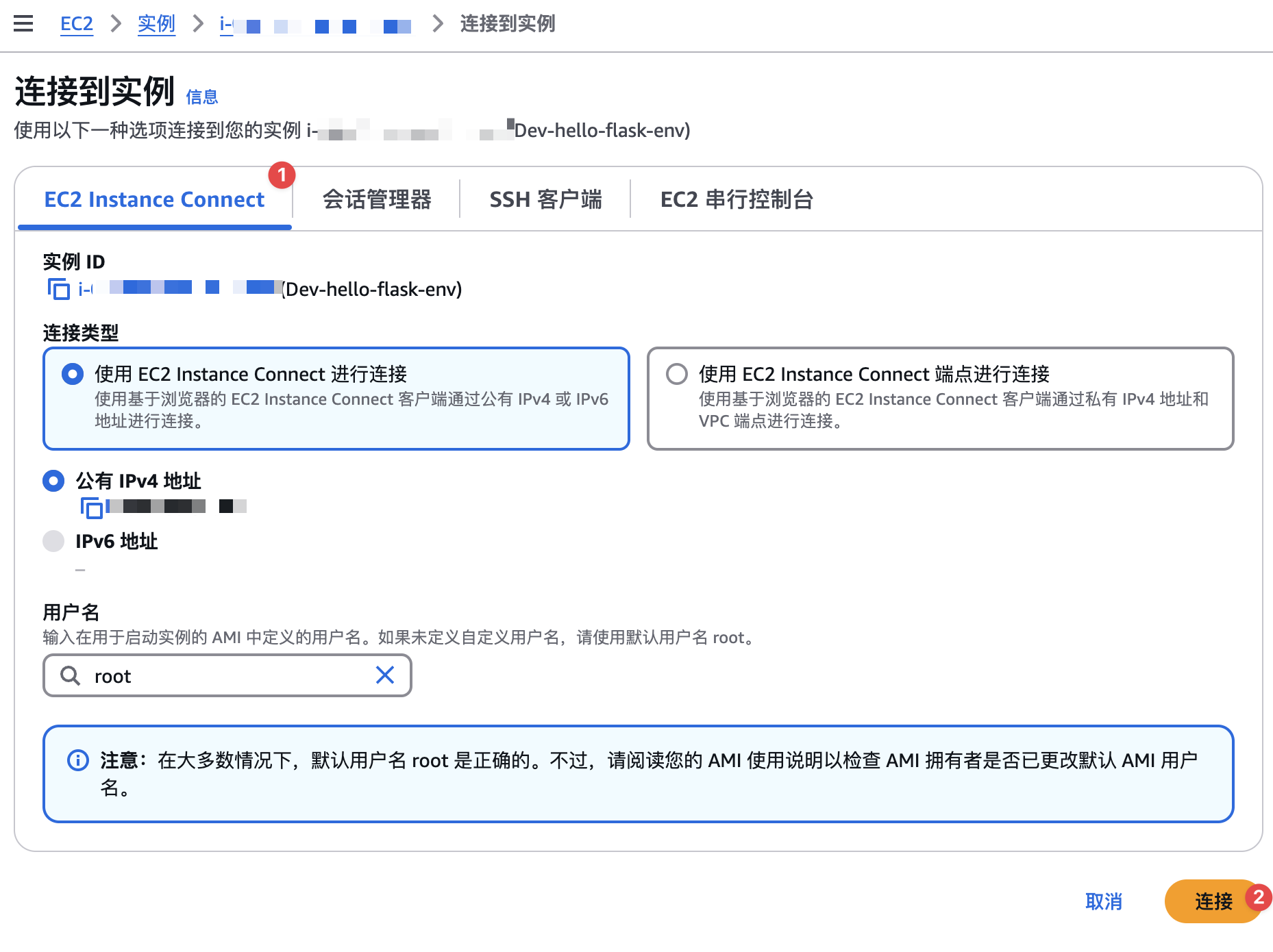Clear the username field with X icon

click(x=385, y=675)
